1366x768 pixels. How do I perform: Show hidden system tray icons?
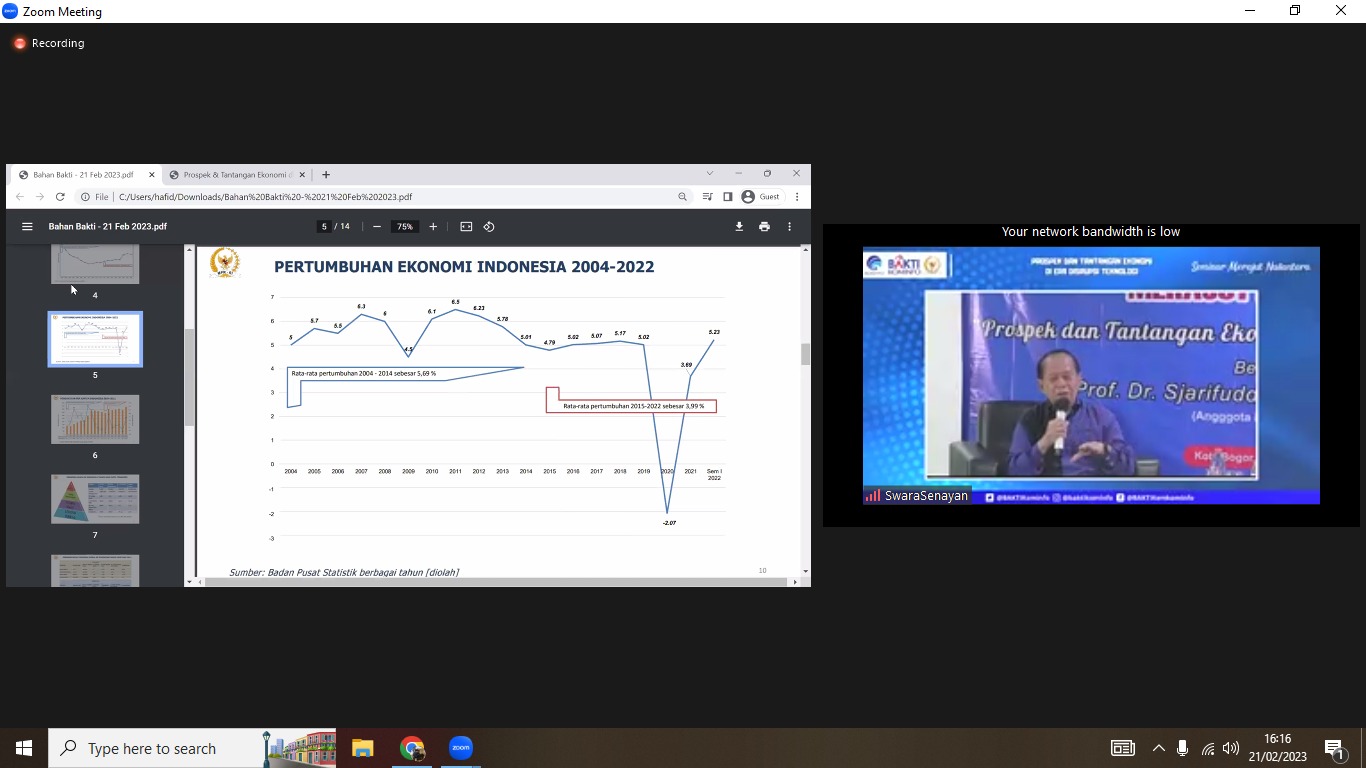click(1158, 748)
